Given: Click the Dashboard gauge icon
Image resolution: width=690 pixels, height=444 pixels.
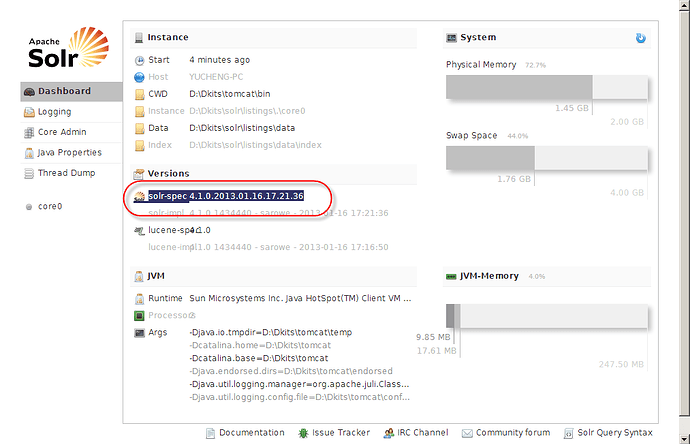Looking at the screenshot, I should coord(29,92).
